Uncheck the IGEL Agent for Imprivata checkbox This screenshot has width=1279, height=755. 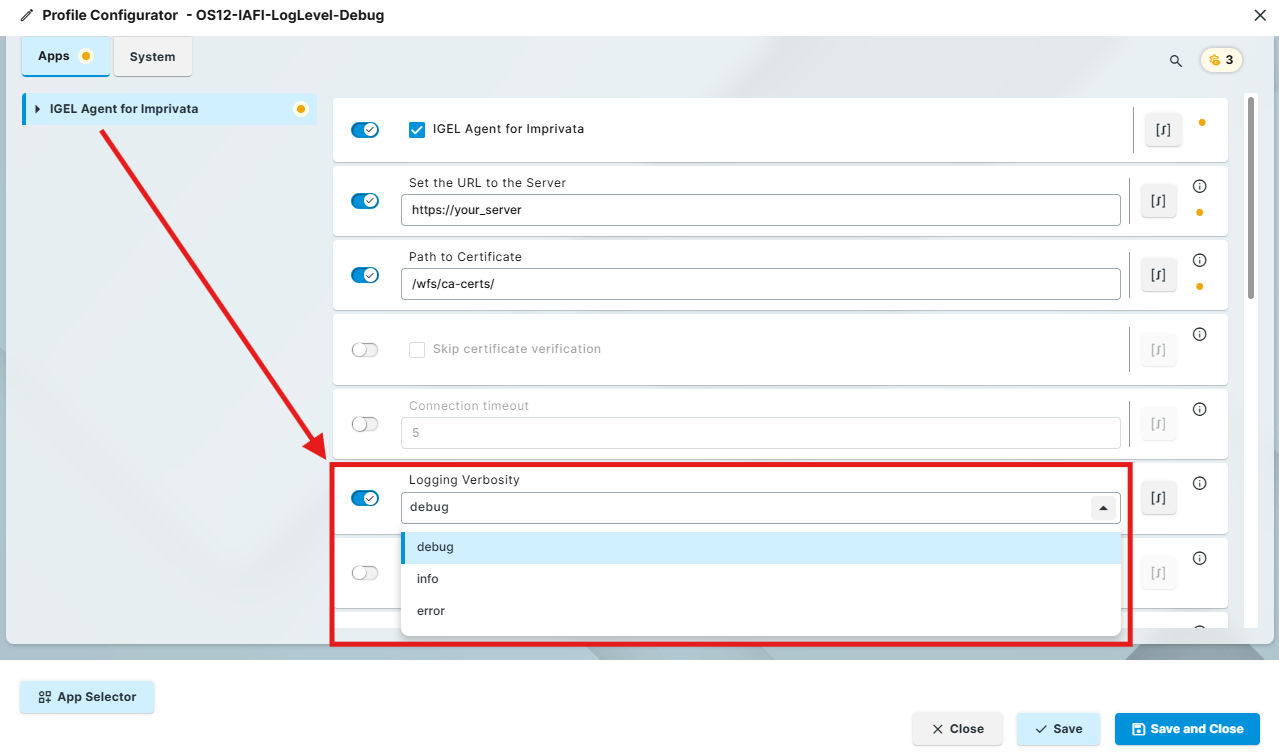point(417,129)
